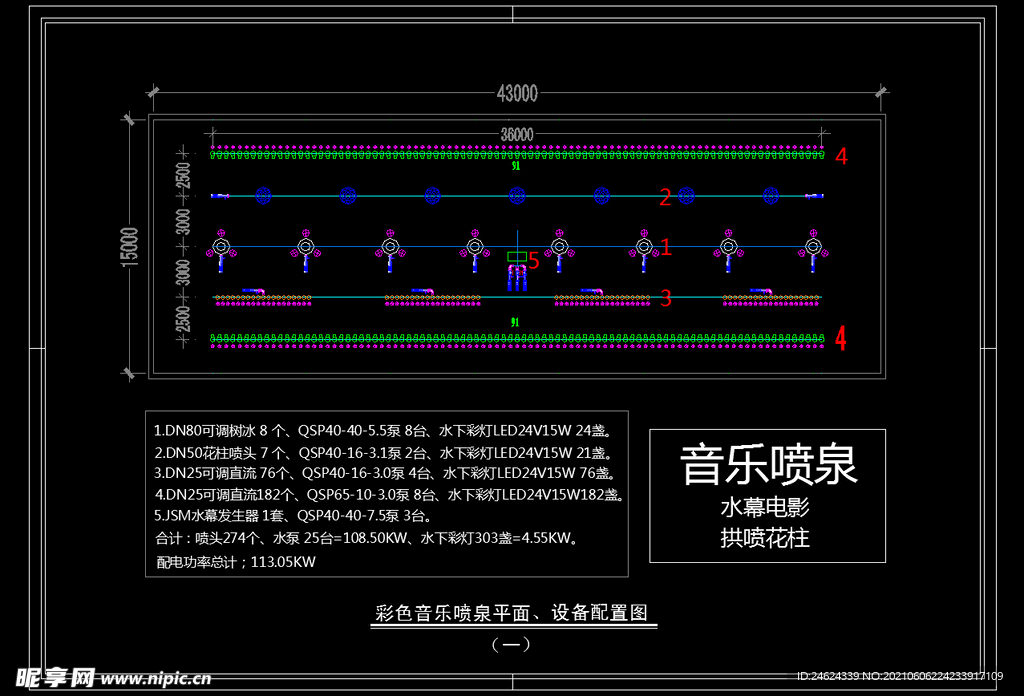Click the 43000 dimension label at the top
This screenshot has width=1024, height=696.
(x=520, y=93)
